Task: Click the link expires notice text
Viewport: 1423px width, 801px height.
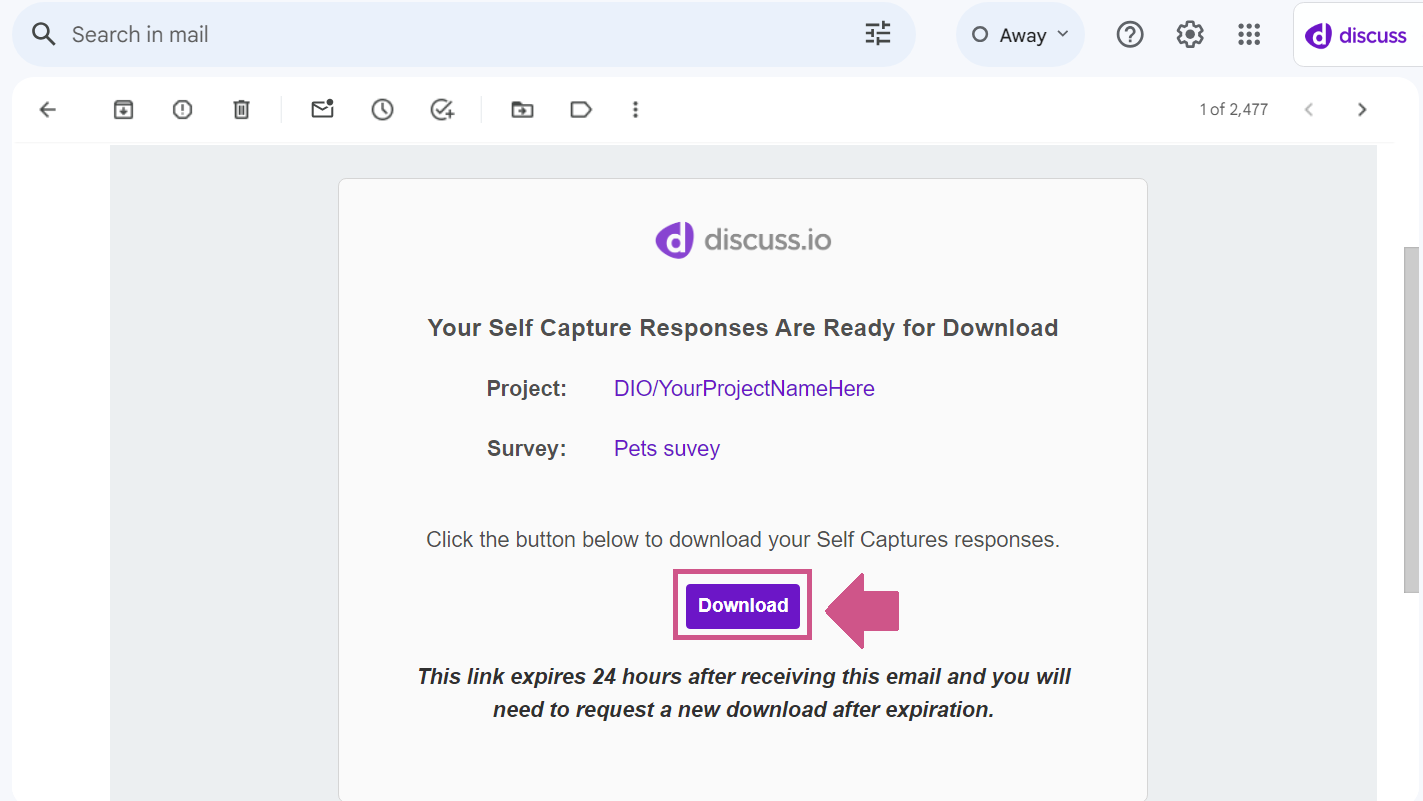Action: (x=744, y=693)
